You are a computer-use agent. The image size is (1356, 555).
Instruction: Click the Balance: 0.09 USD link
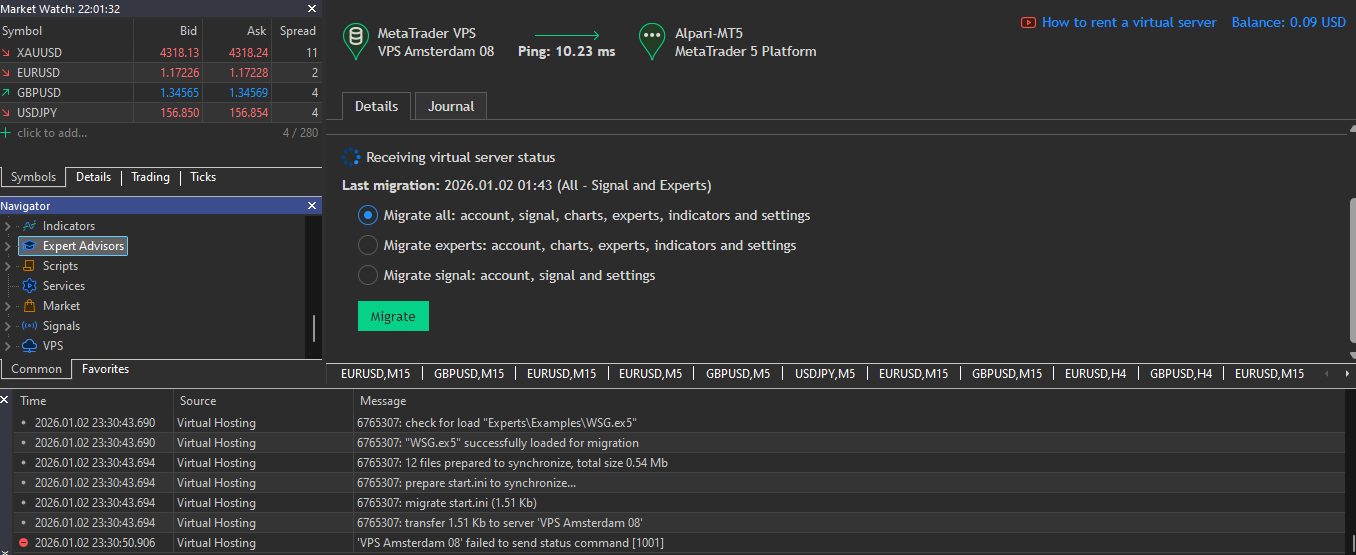click(x=1289, y=22)
